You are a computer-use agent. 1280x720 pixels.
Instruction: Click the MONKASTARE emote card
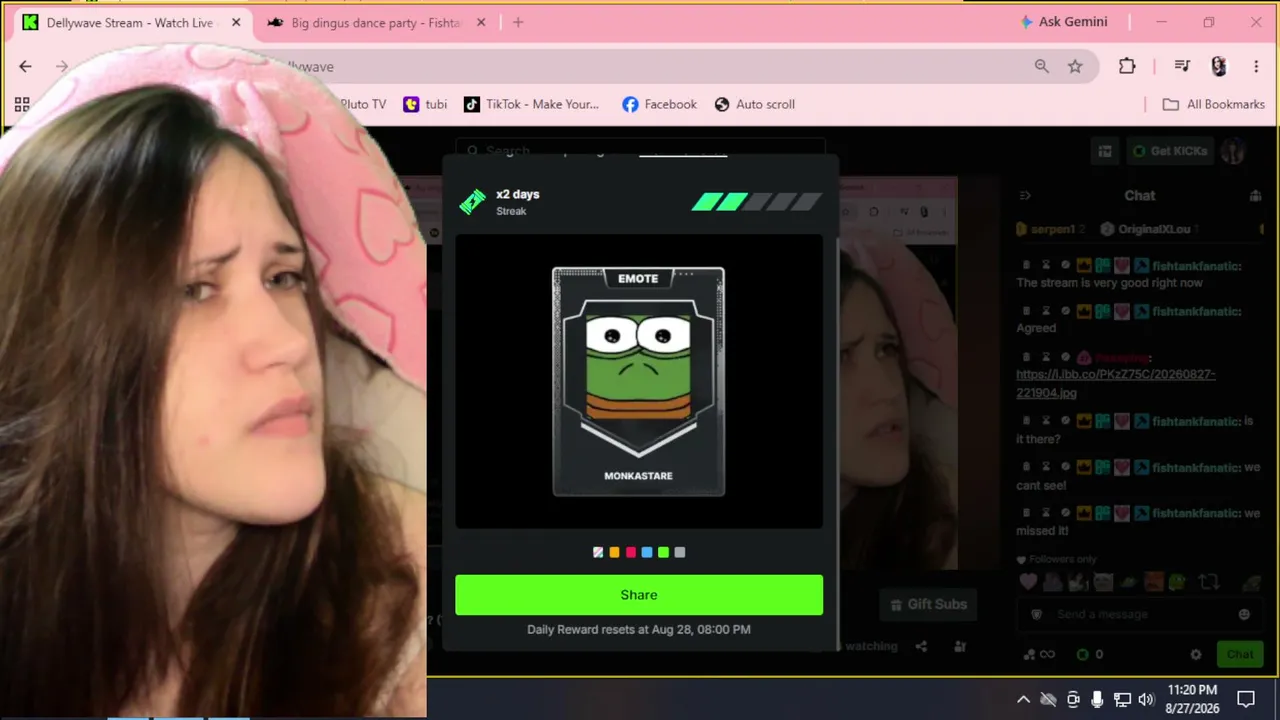(x=639, y=381)
